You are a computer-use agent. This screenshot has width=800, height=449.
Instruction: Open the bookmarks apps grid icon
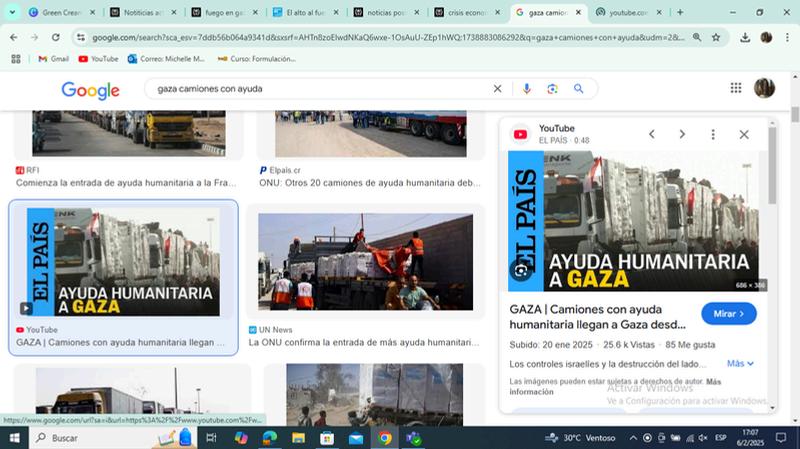(x=16, y=59)
